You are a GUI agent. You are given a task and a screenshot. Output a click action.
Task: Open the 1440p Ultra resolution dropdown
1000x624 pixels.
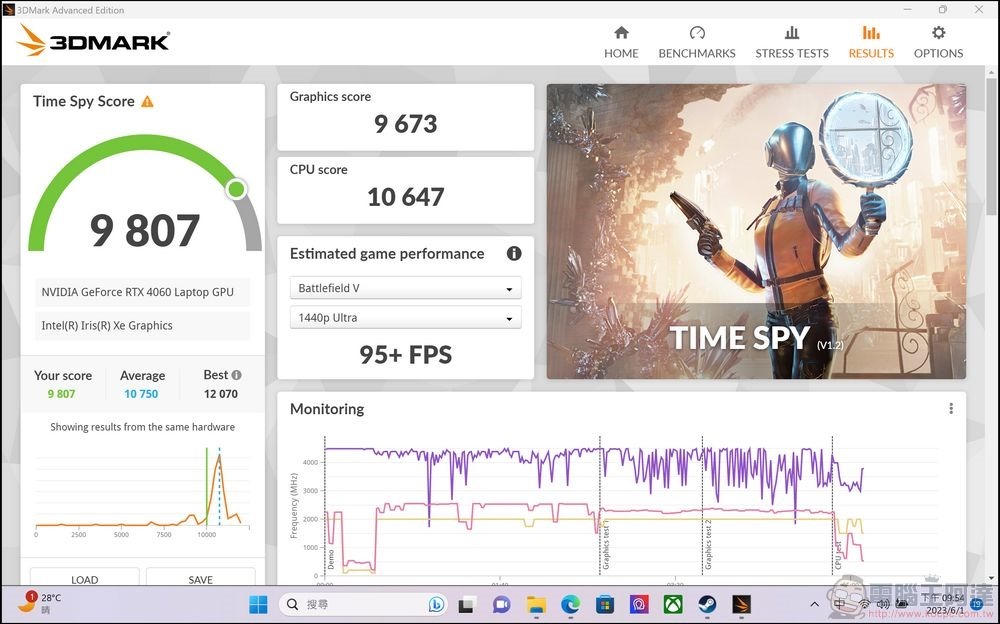click(405, 317)
